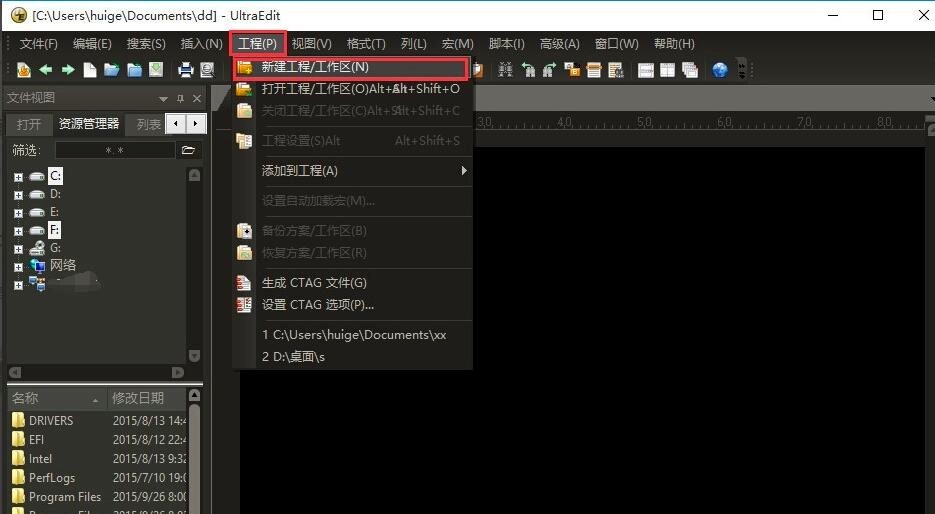The height and width of the screenshot is (514, 935).
Task: Choose 设置 CTAG 选项(P)... entry
Action: [x=352, y=305]
